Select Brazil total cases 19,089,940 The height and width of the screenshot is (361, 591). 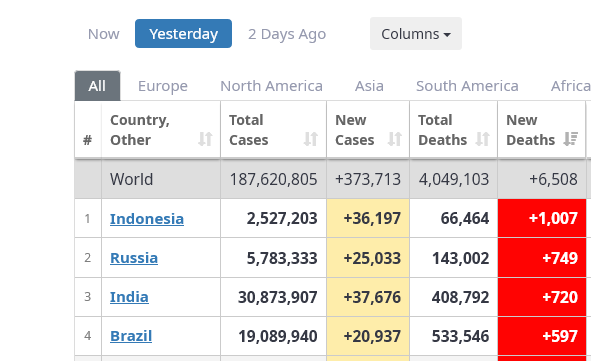278,336
